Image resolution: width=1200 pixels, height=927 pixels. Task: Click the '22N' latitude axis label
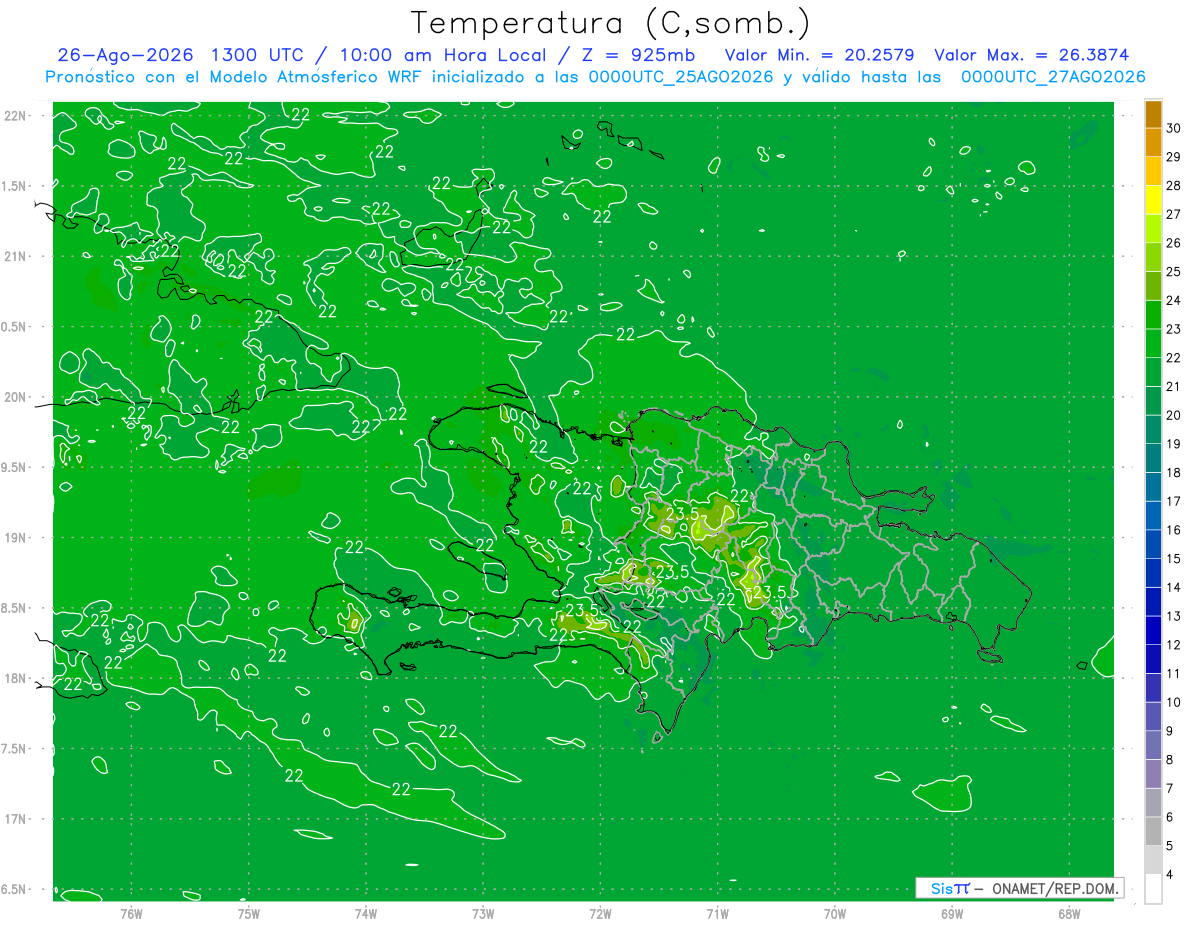pos(16,116)
